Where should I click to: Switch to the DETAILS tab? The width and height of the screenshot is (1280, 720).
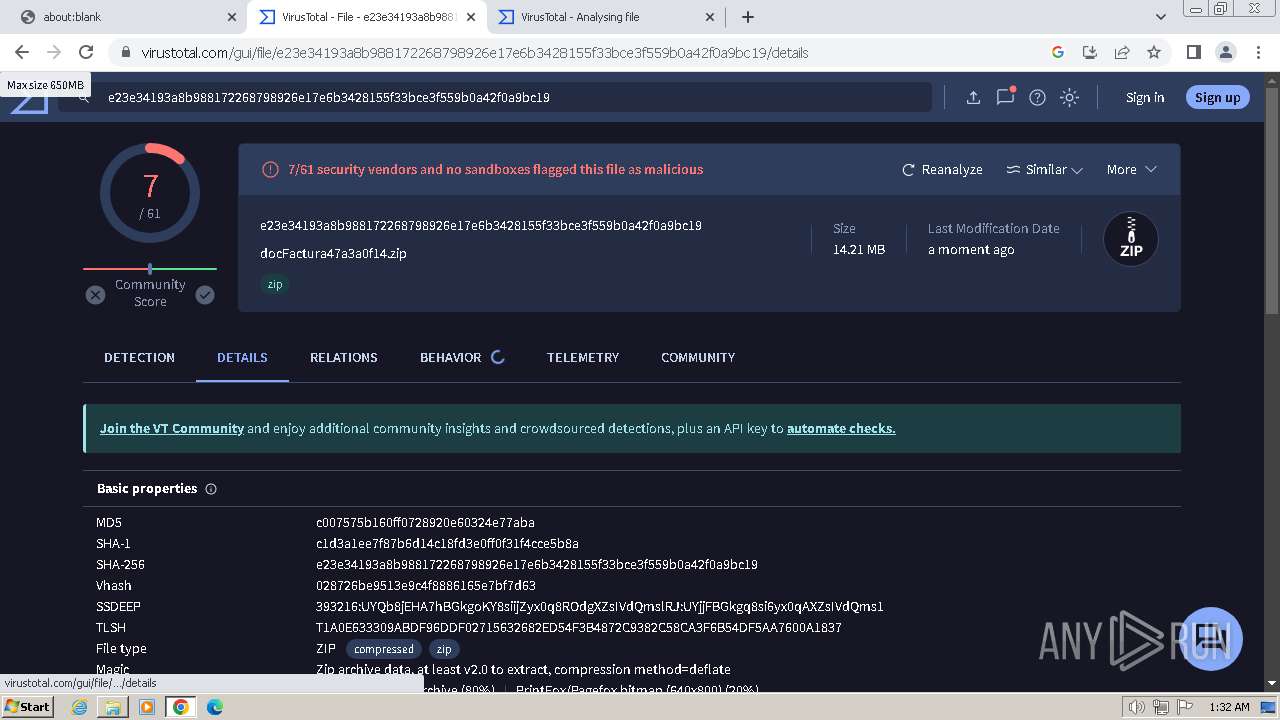coord(242,357)
